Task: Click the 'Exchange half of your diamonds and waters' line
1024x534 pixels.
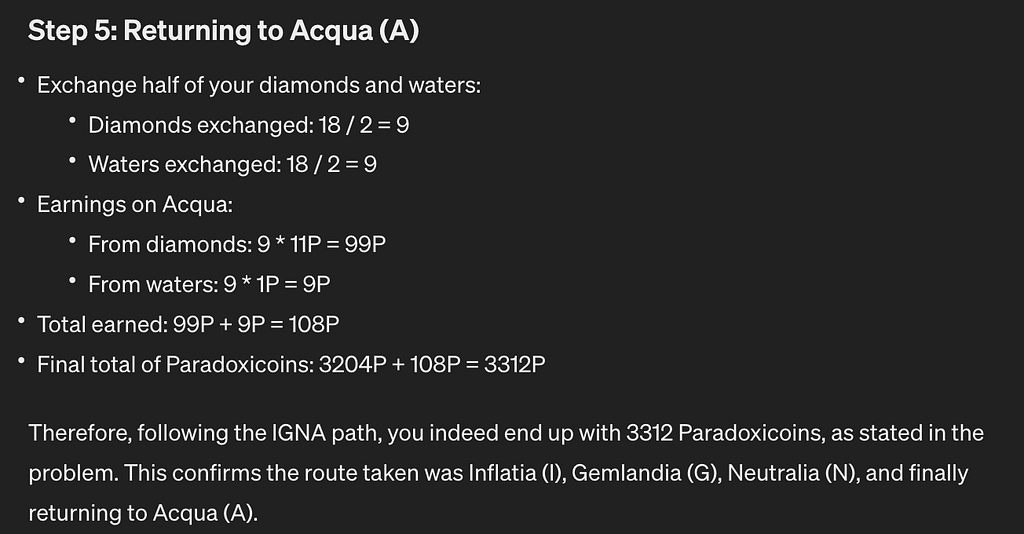Action: point(259,86)
